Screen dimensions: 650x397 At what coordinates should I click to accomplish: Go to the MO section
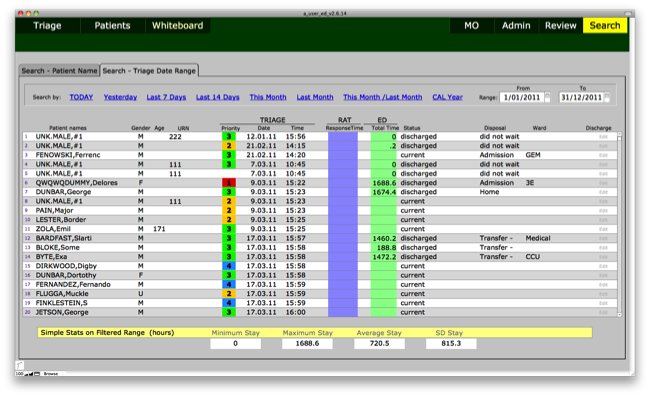(471, 26)
